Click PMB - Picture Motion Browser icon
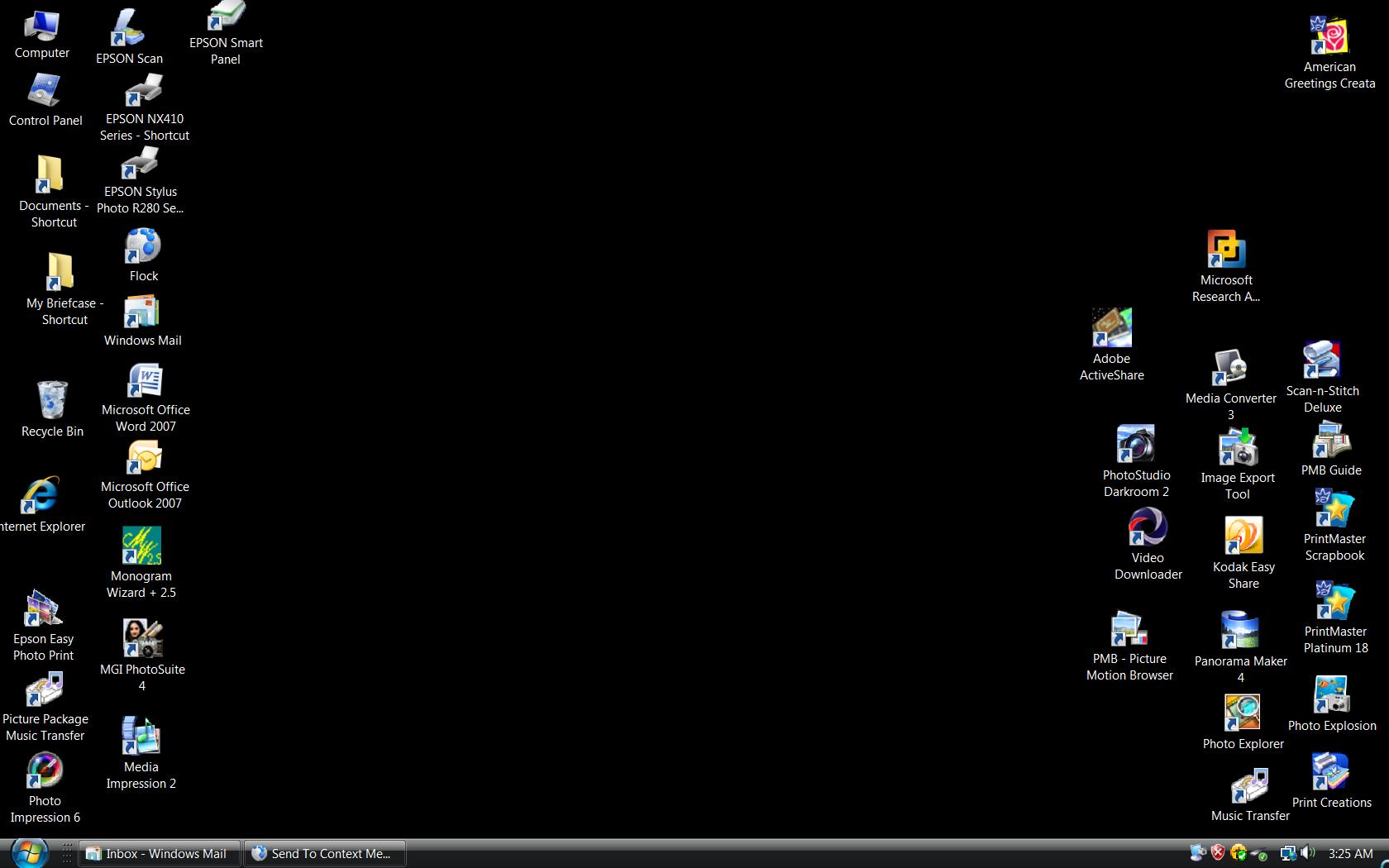This screenshot has height=868, width=1389. tap(1129, 630)
